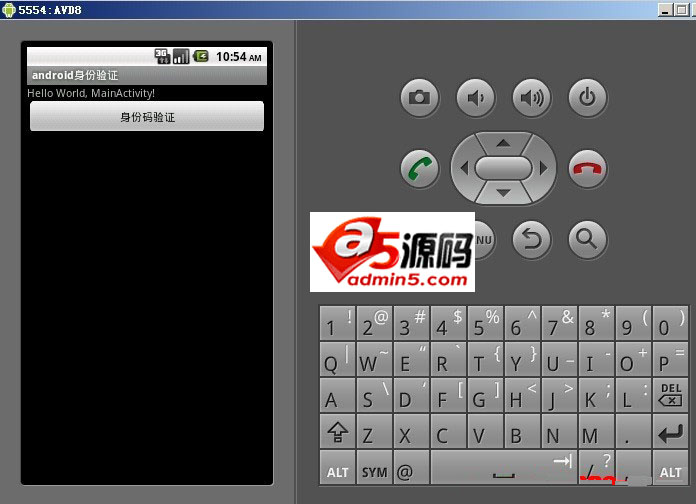This screenshot has height=504, width=696.
Task: Click the B key
Action: (x=522, y=431)
